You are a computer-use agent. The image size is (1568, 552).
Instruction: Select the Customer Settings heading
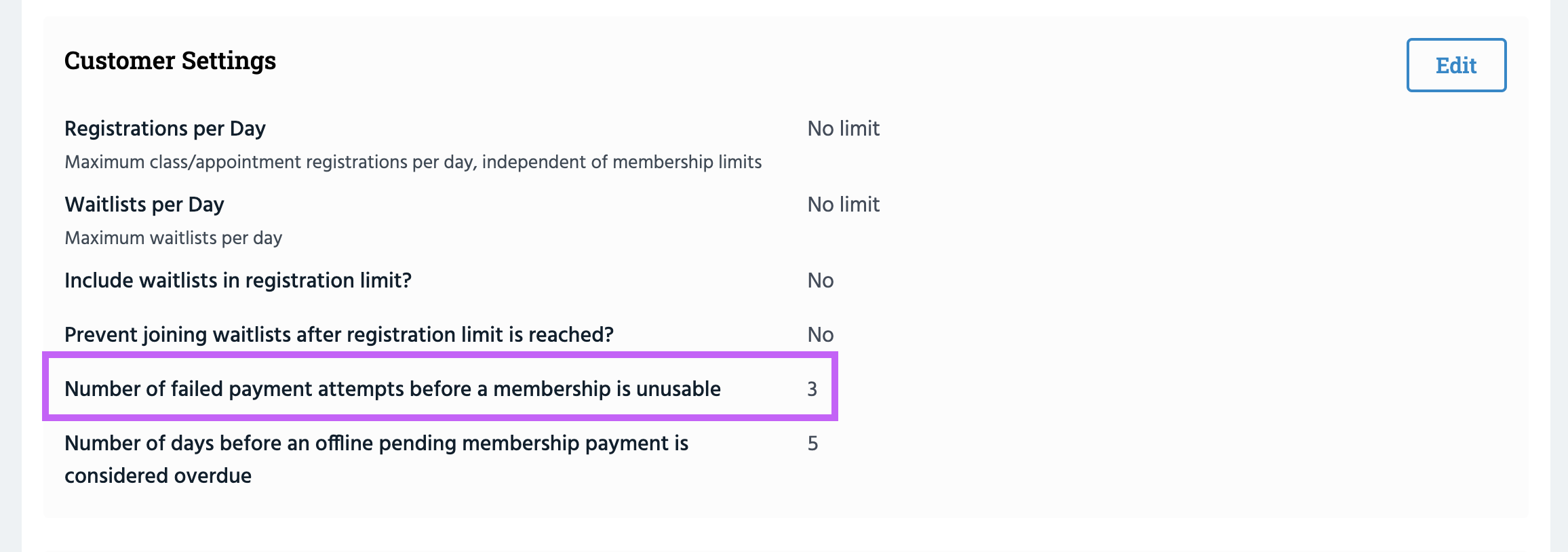[170, 60]
